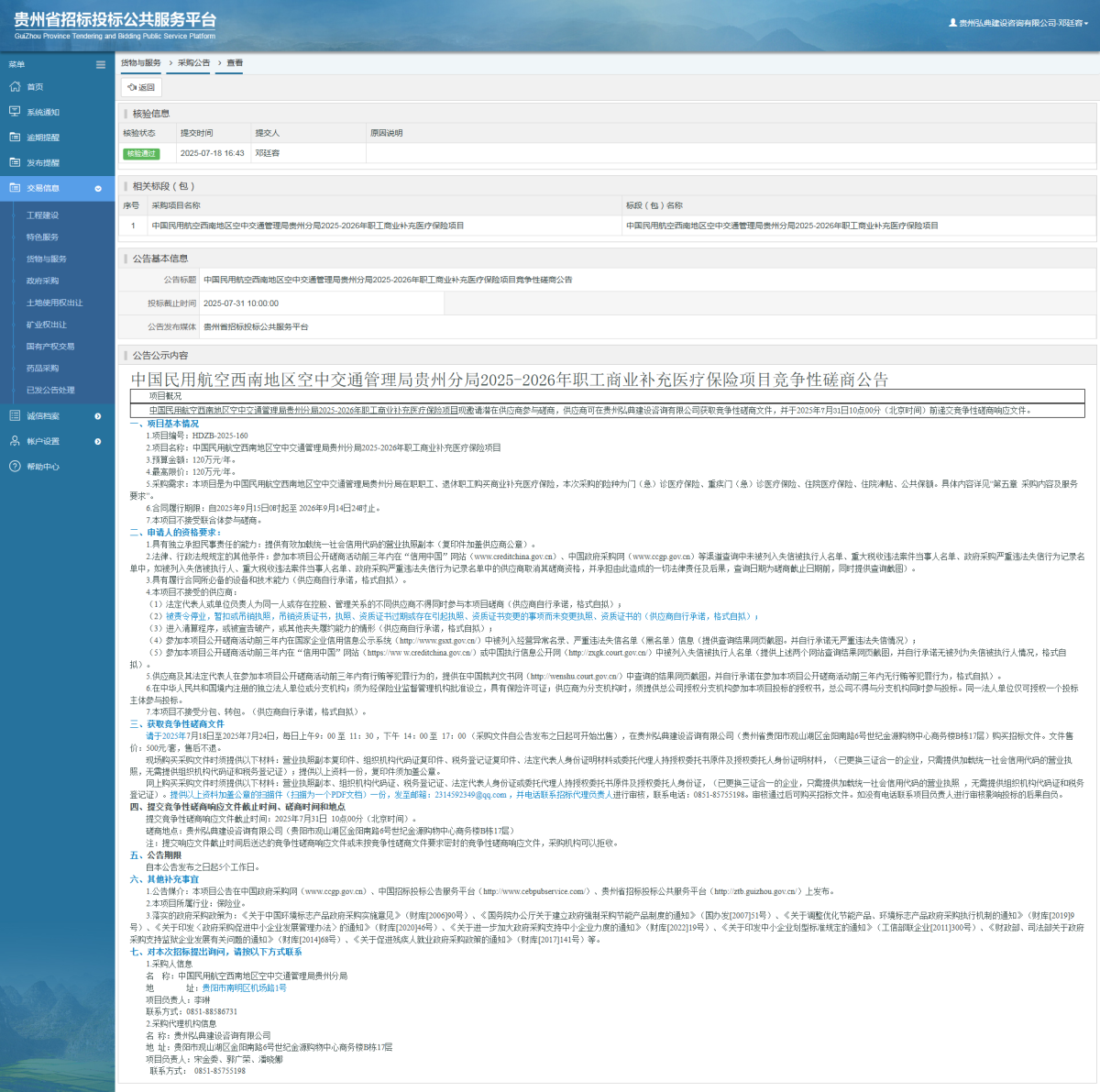
Task: Open the user account dropdown at top right
Action: pos(1018,23)
